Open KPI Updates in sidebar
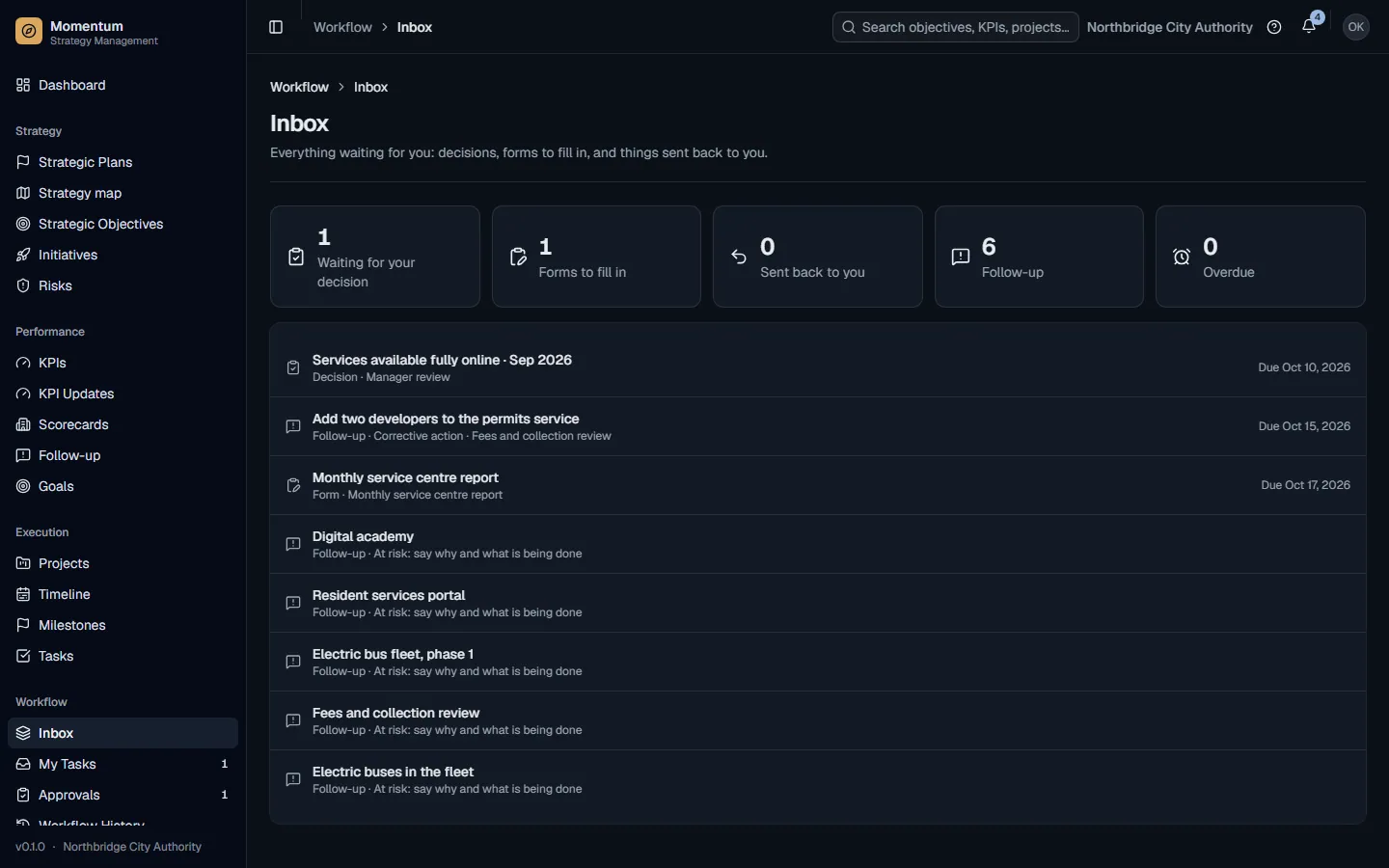1389x868 pixels. point(123,393)
